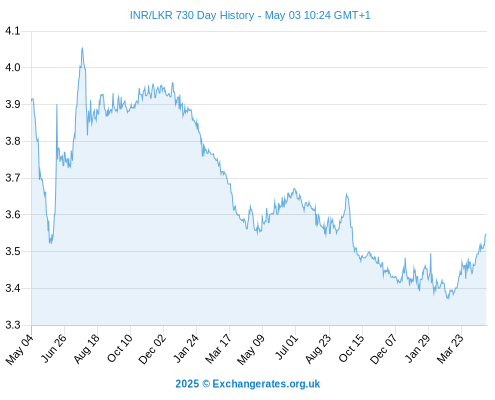Select the 4.0 y-axis label

(13, 68)
